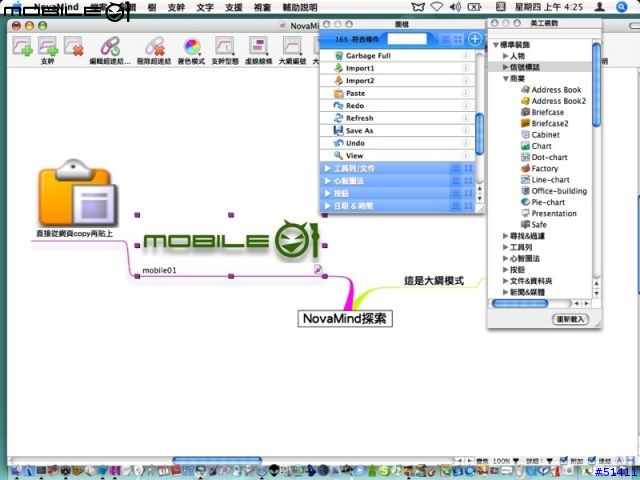Switch icon library to grid view
This screenshot has height=480, width=640.
pyautogui.click(x=458, y=39)
